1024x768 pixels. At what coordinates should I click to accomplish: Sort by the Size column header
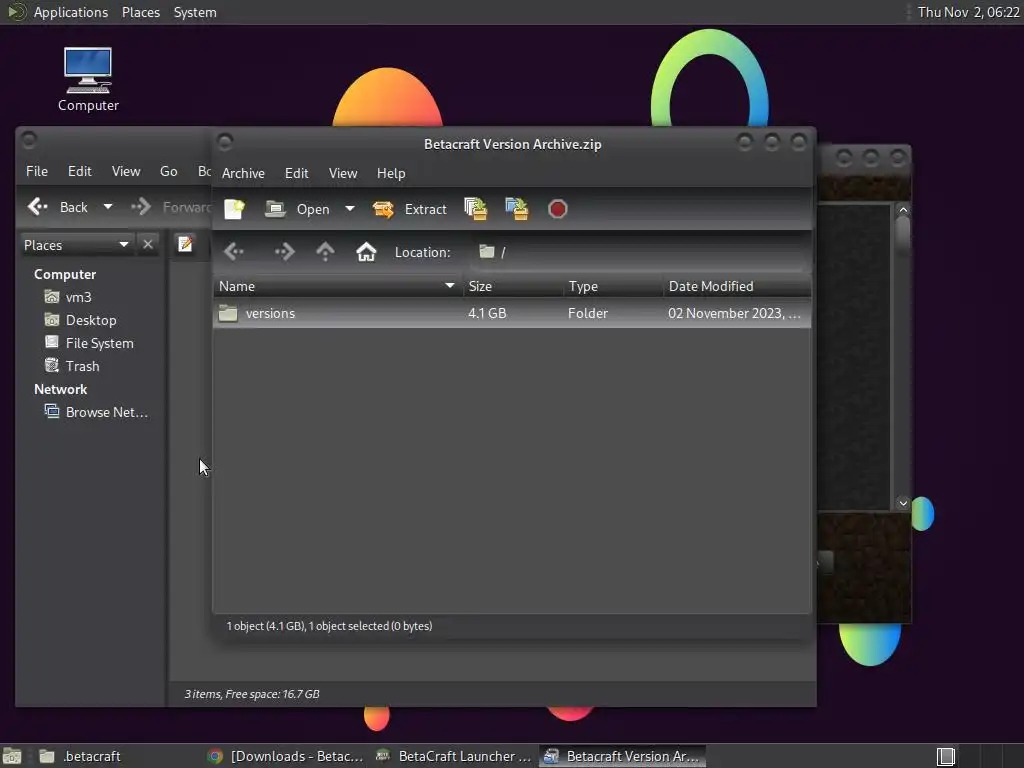point(513,286)
